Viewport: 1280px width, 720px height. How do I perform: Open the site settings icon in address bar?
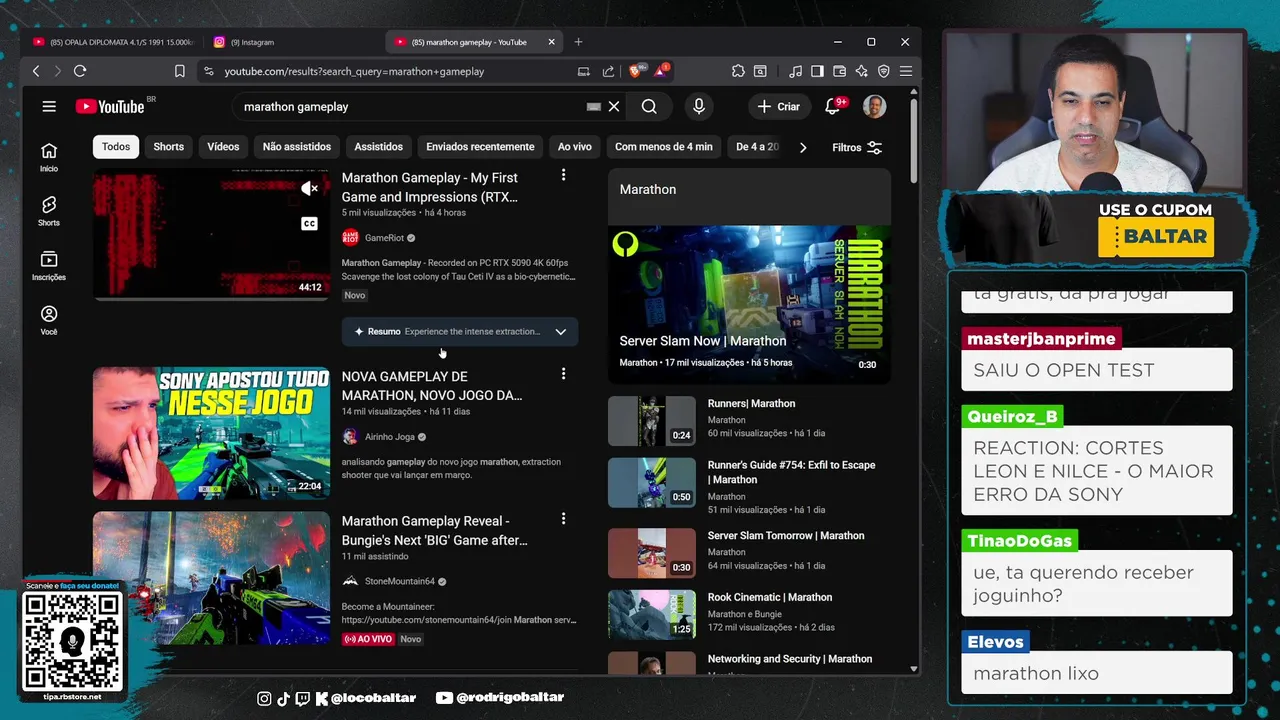[x=208, y=71]
